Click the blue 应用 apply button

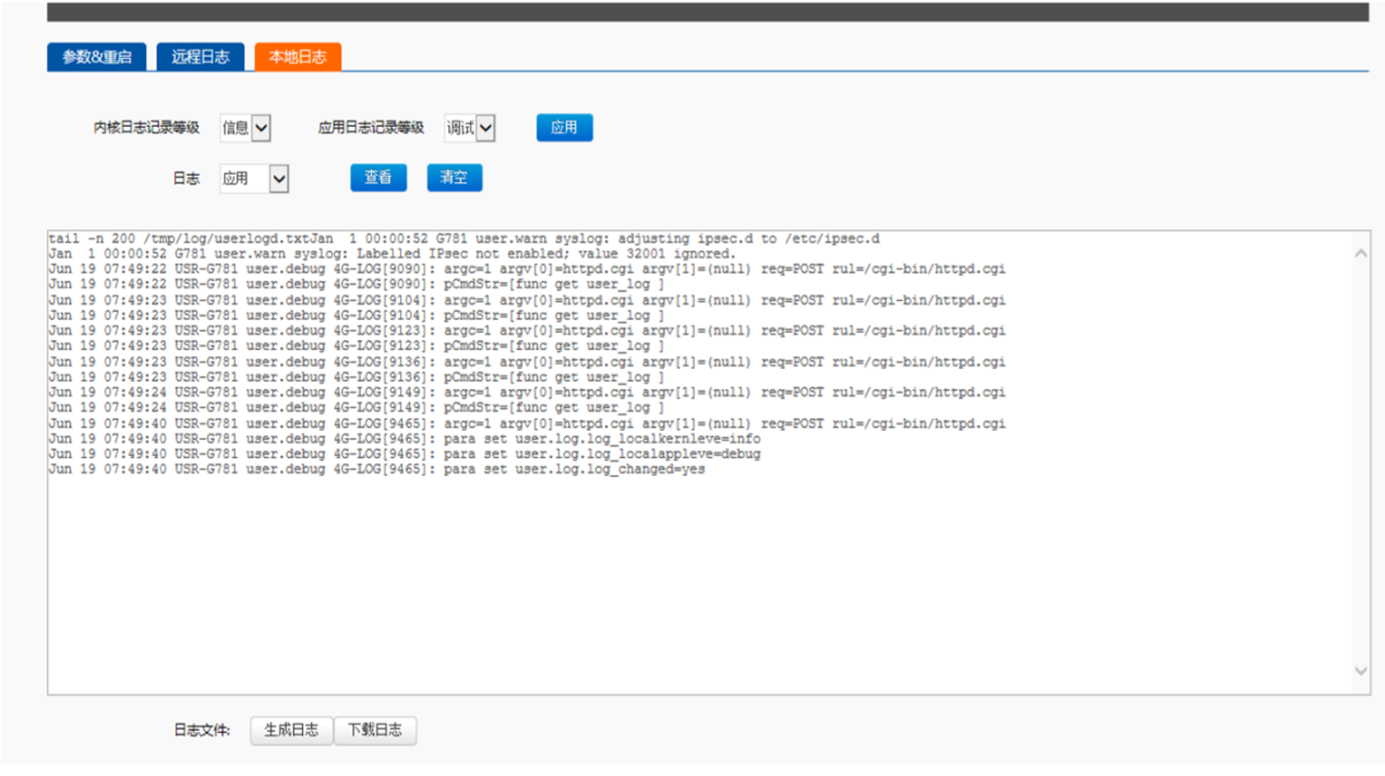point(564,128)
